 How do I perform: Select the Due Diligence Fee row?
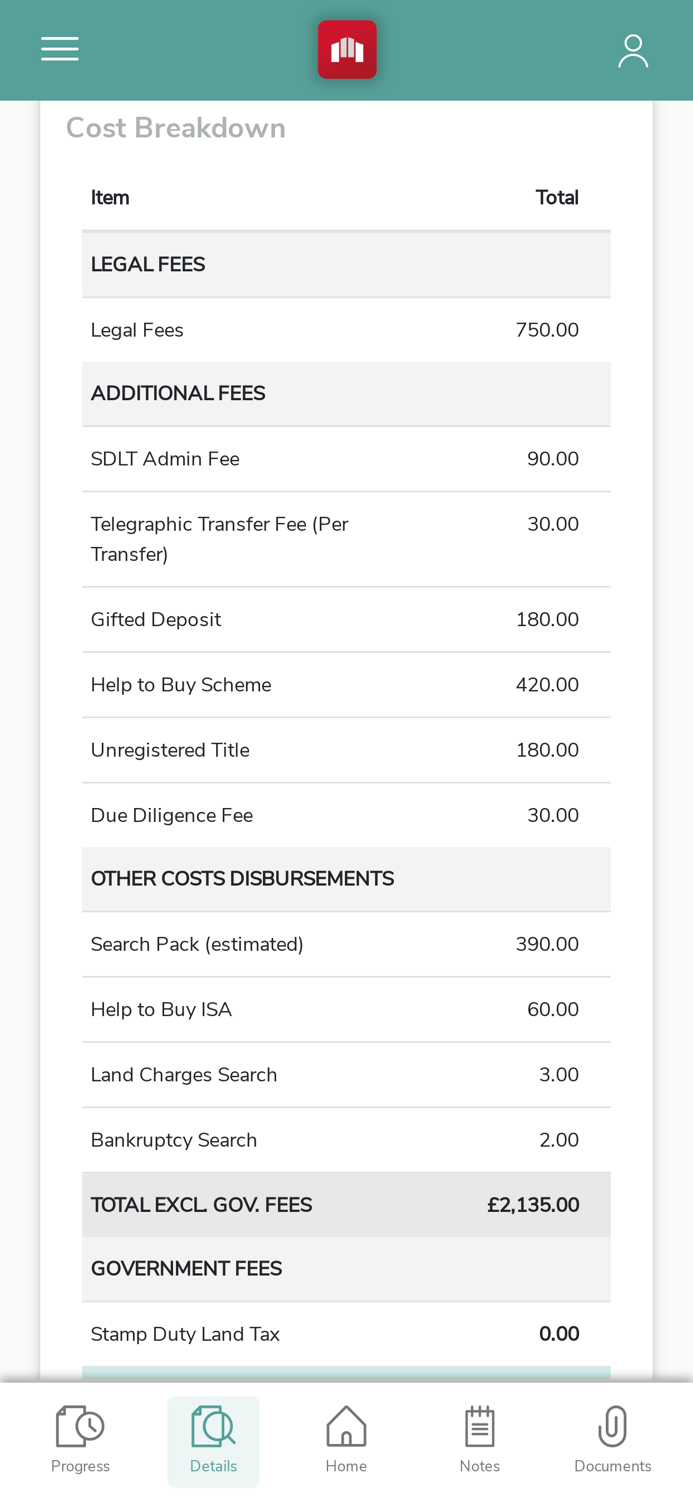[346, 815]
